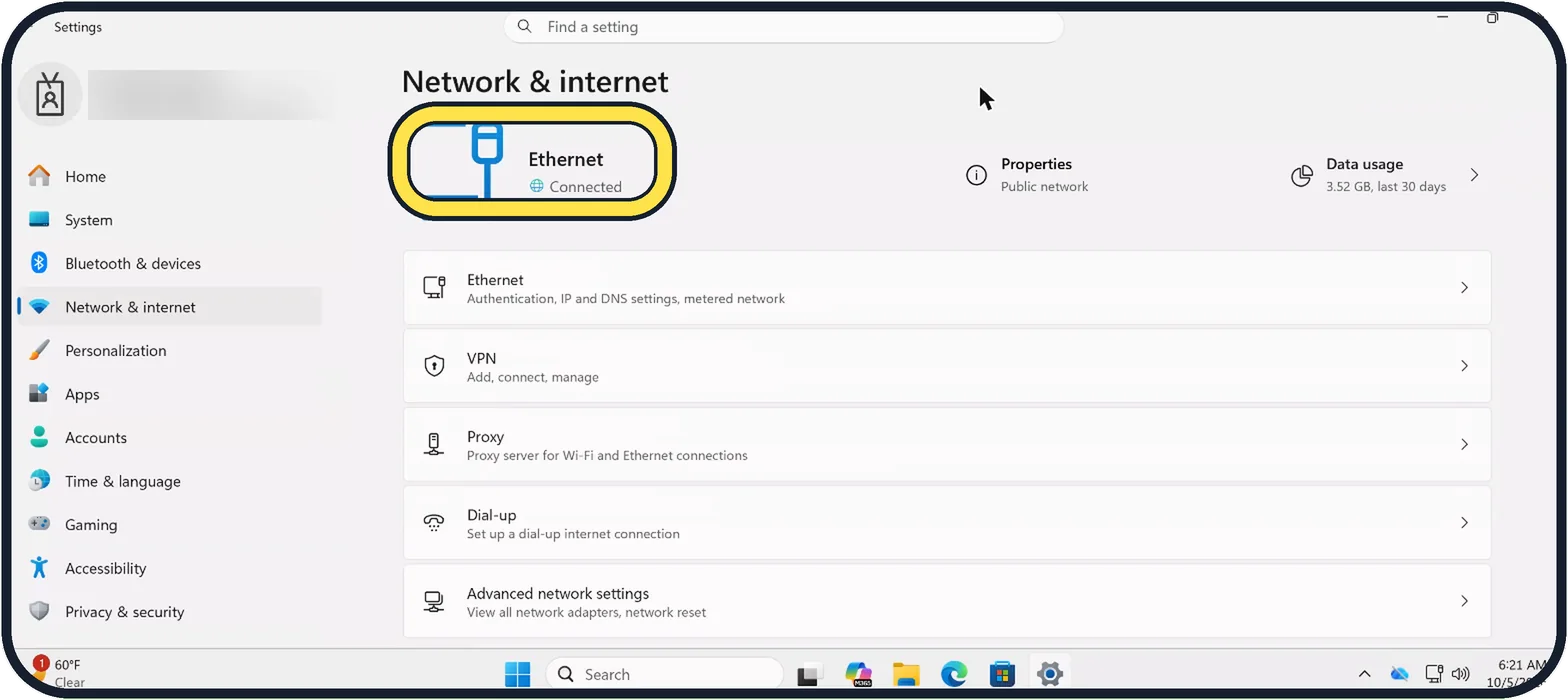Click the Personalization paintbrush icon
Screen dimensions: 1568x700
(x=39, y=350)
